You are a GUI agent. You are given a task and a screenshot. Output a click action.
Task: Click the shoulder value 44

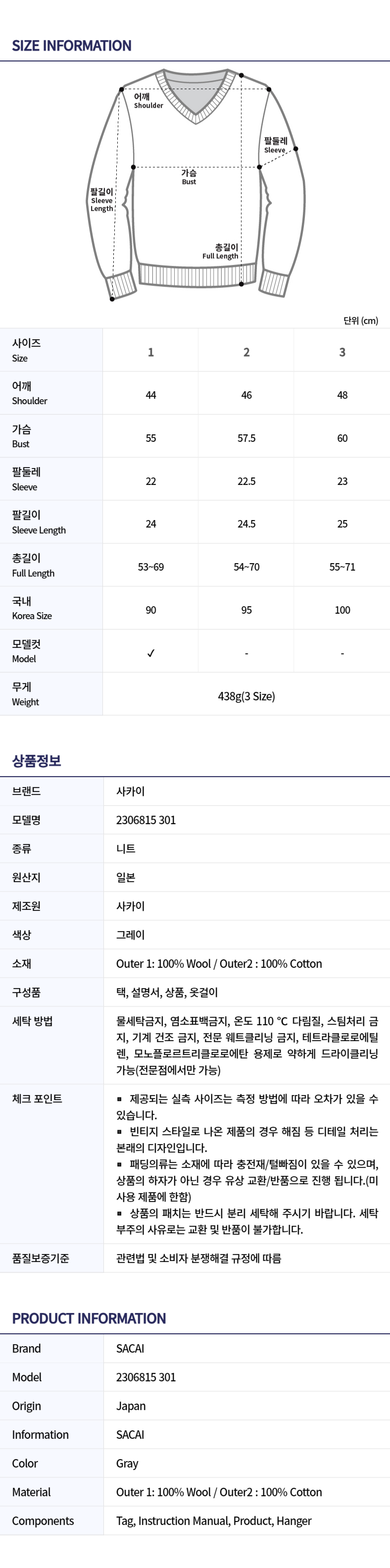tap(151, 395)
